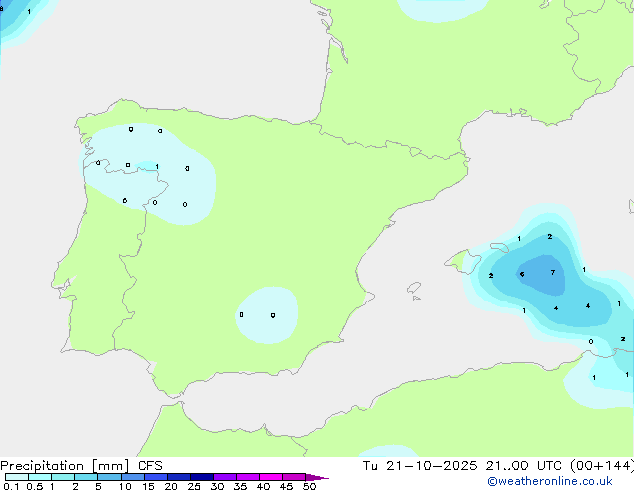Select the 0.5–1 mm legend color swatch
This screenshot has height=490, width=634.
point(40,477)
